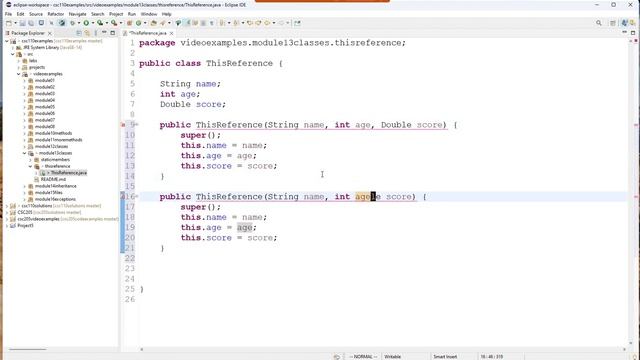Select README.md in Package Explorer
640x360 pixels.
(53, 179)
